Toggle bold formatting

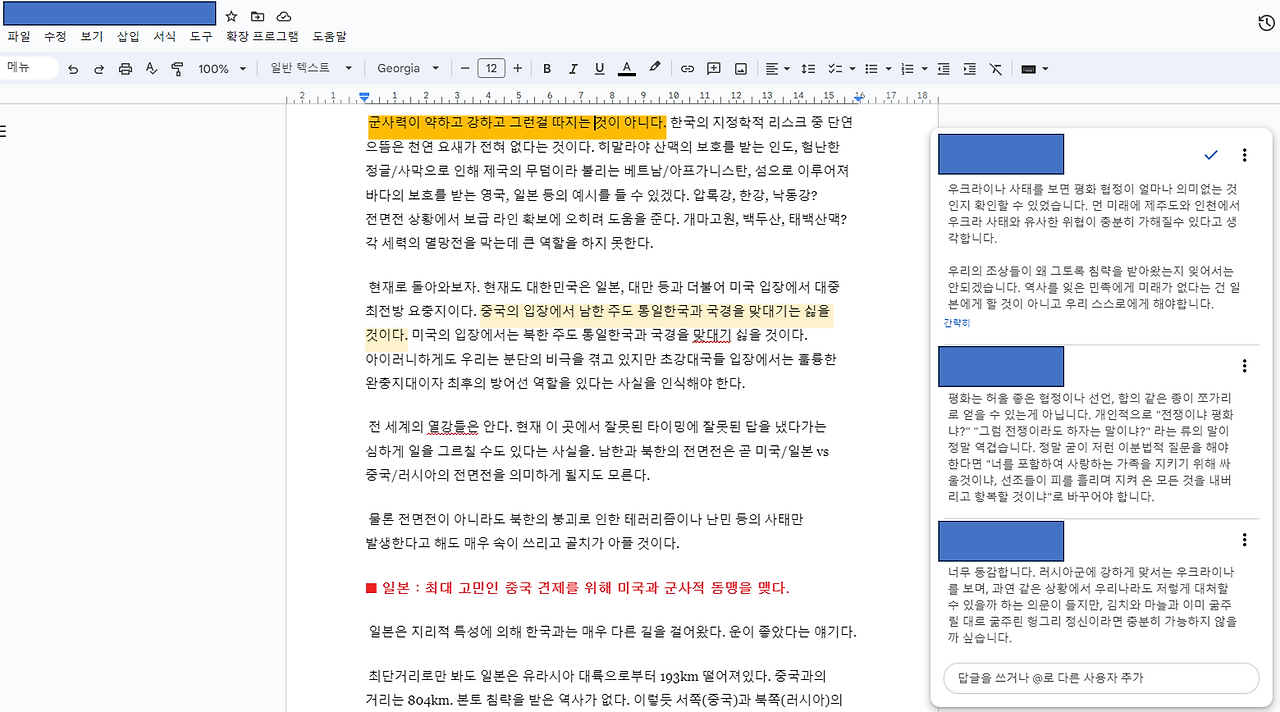(547, 69)
